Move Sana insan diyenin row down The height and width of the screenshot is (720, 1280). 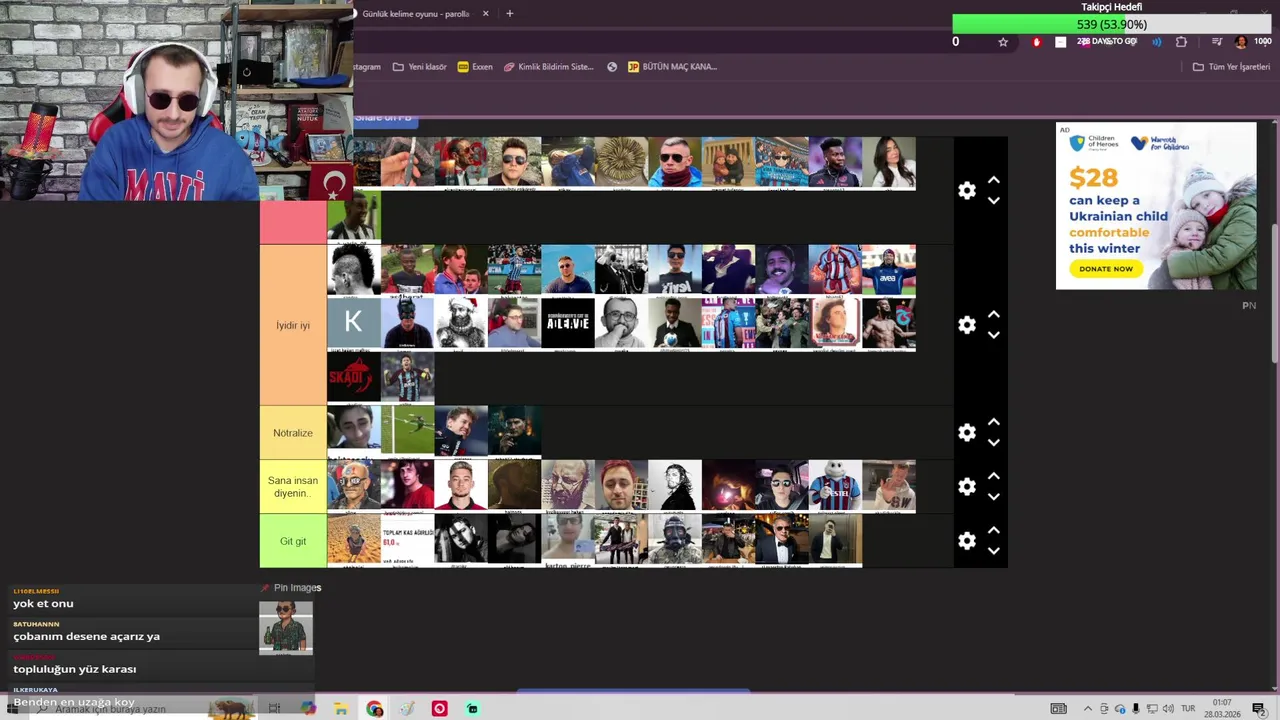click(994, 497)
